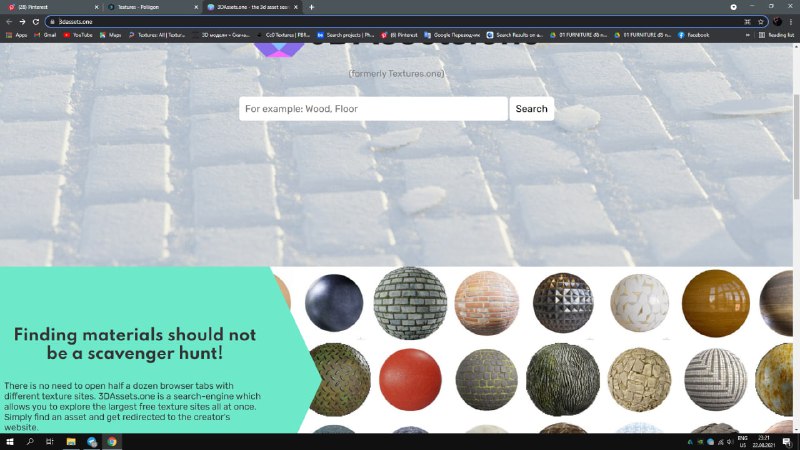Image resolution: width=800 pixels, height=450 pixels.
Task: Open the Google Переводчик bookmark
Action: pyautogui.click(x=452, y=35)
